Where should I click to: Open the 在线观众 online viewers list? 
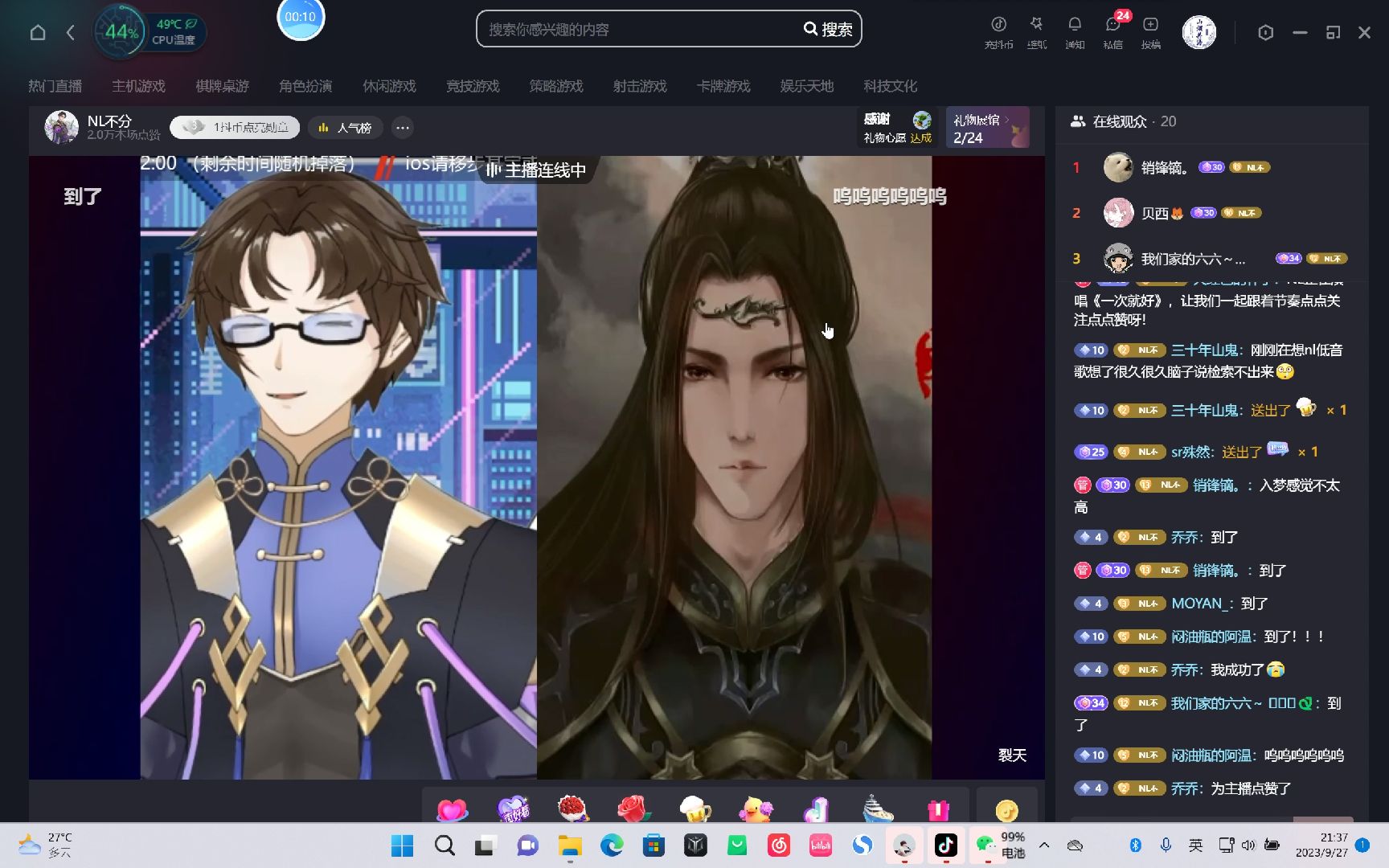(1123, 121)
